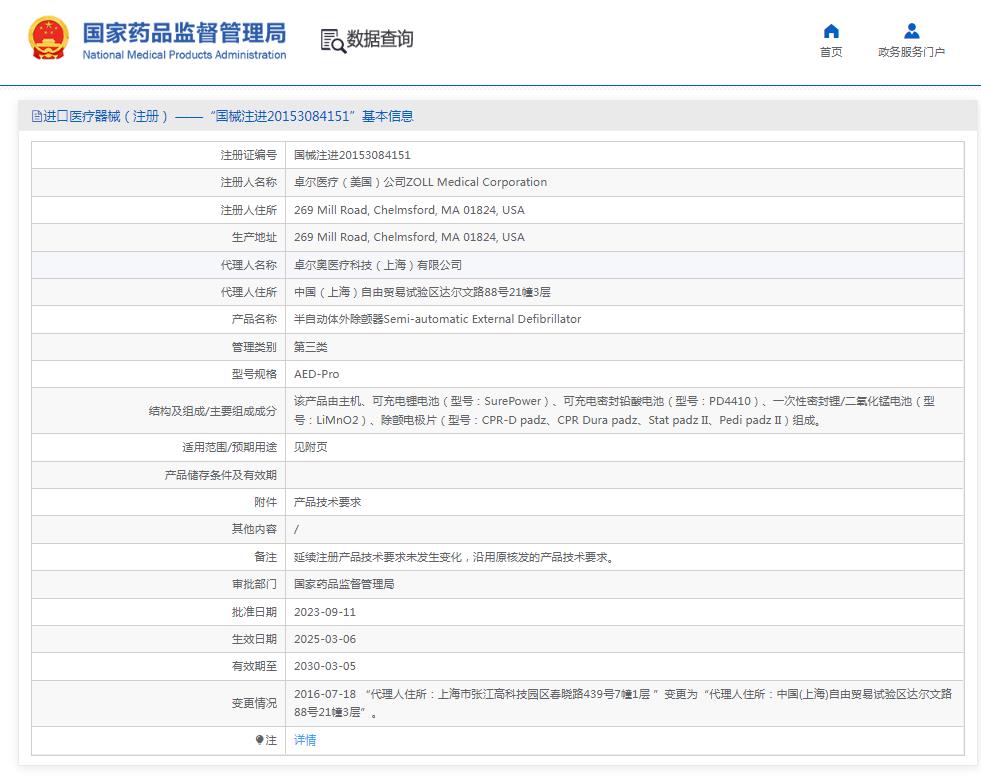The width and height of the screenshot is (981, 778).
Task: Click model value AED-Pro
Action: (317, 374)
